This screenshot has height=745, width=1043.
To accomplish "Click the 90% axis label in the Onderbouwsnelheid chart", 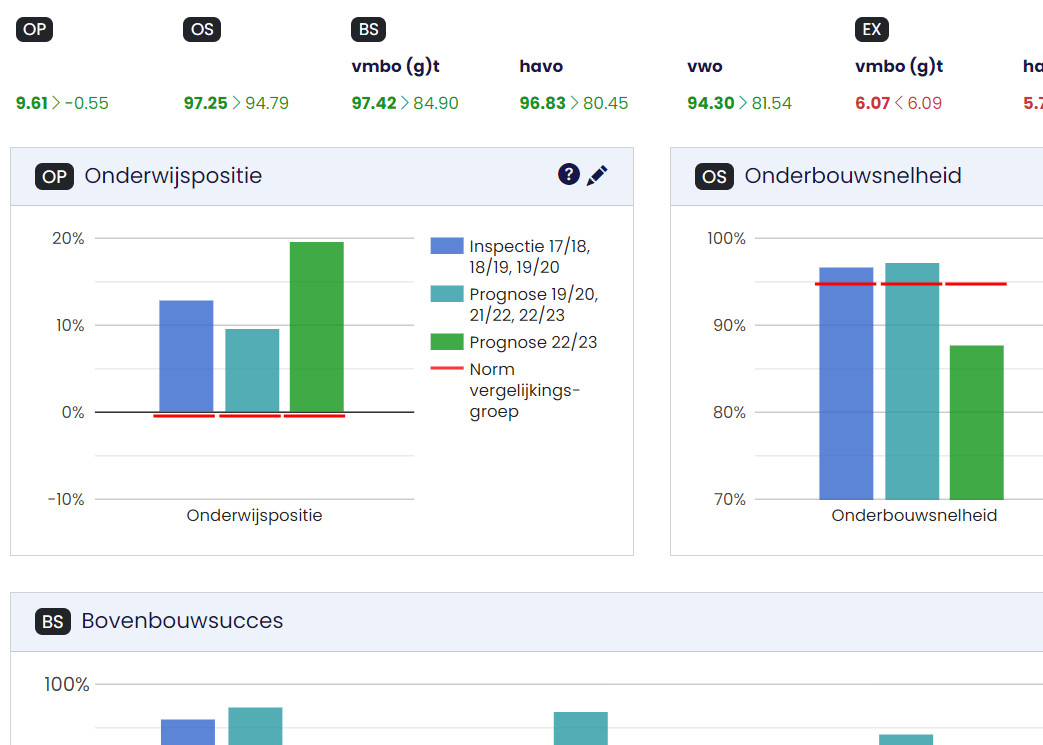I will pyautogui.click(x=729, y=325).
